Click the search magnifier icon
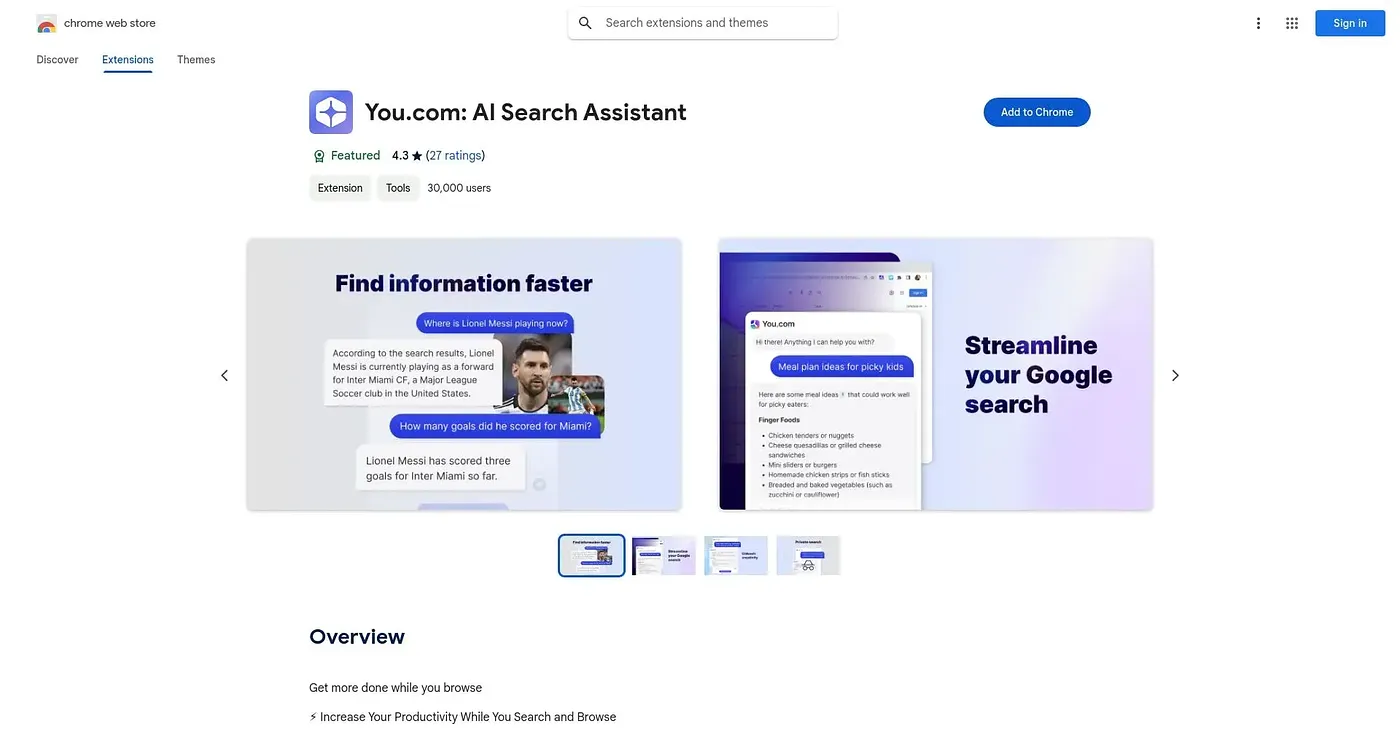 (x=586, y=23)
